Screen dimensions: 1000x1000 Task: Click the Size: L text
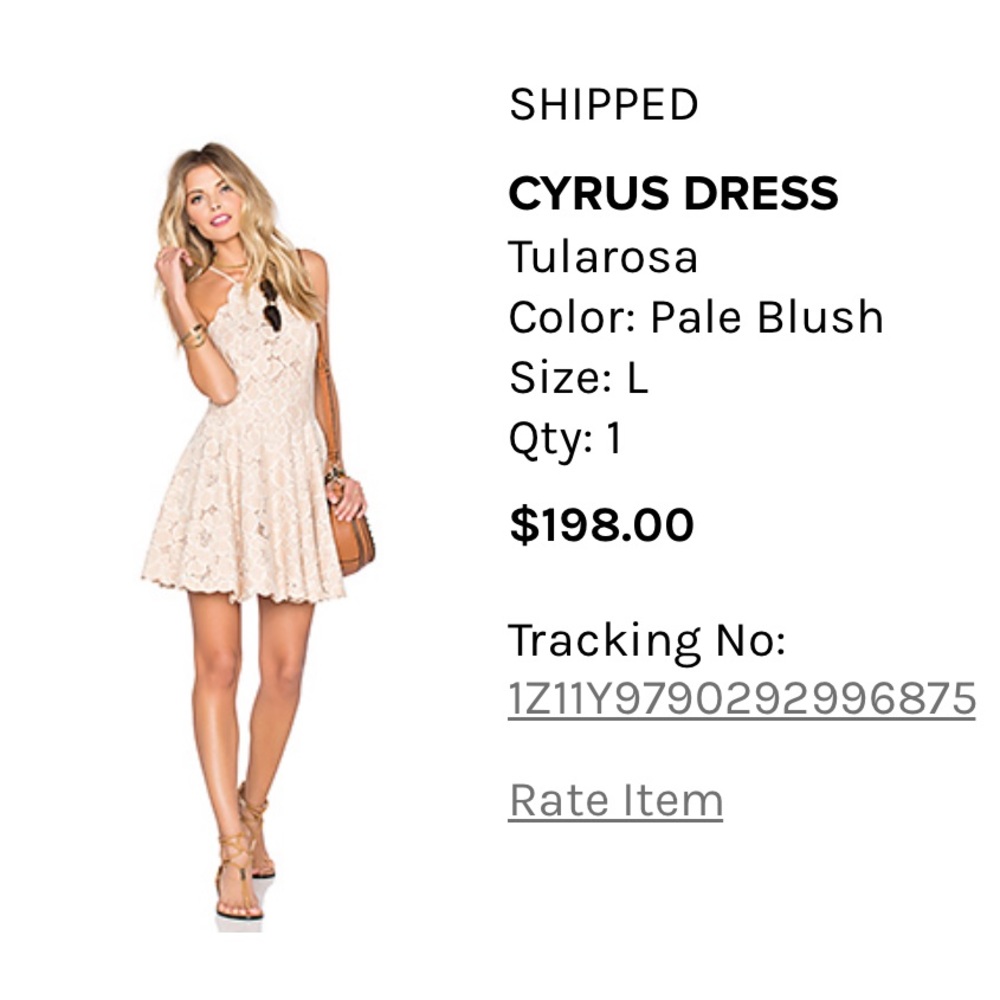click(580, 377)
